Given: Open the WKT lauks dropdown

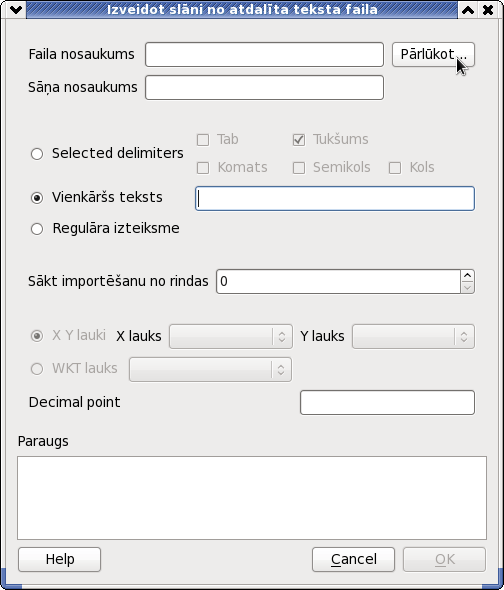Looking at the screenshot, I should 210,370.
